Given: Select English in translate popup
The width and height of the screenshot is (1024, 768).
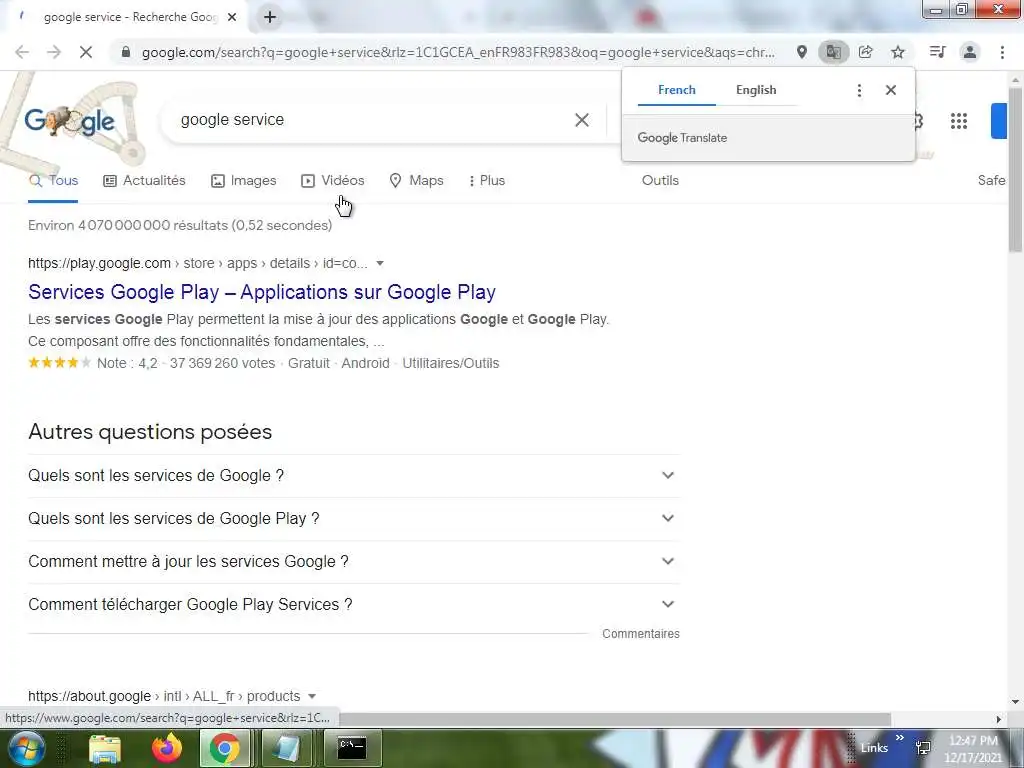Looking at the screenshot, I should [756, 90].
